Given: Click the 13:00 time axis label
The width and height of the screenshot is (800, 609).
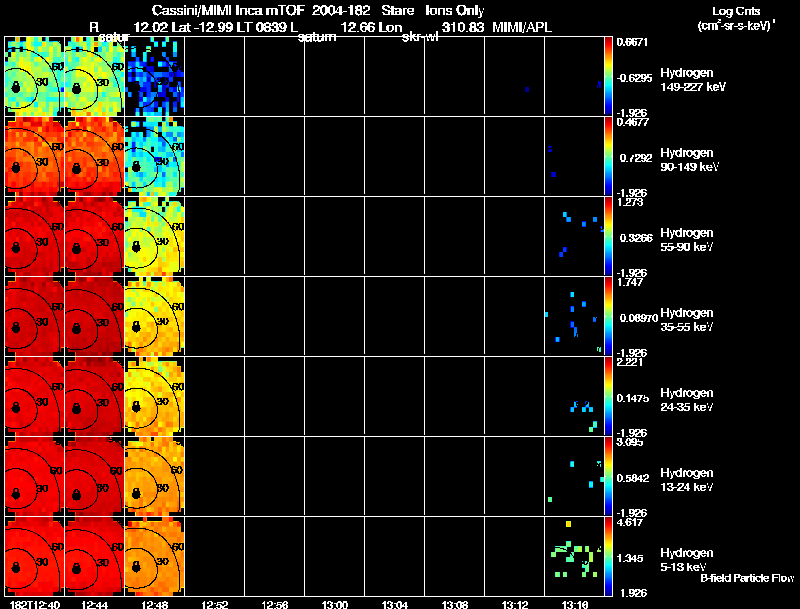Looking at the screenshot, I should tap(334, 604).
